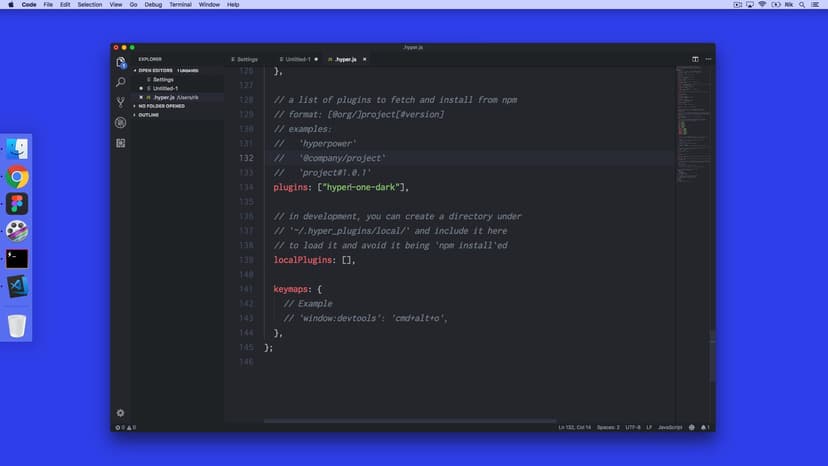This screenshot has width=828, height=466.
Task: Switch to the Untitled-1 tab
Action: coord(297,59)
